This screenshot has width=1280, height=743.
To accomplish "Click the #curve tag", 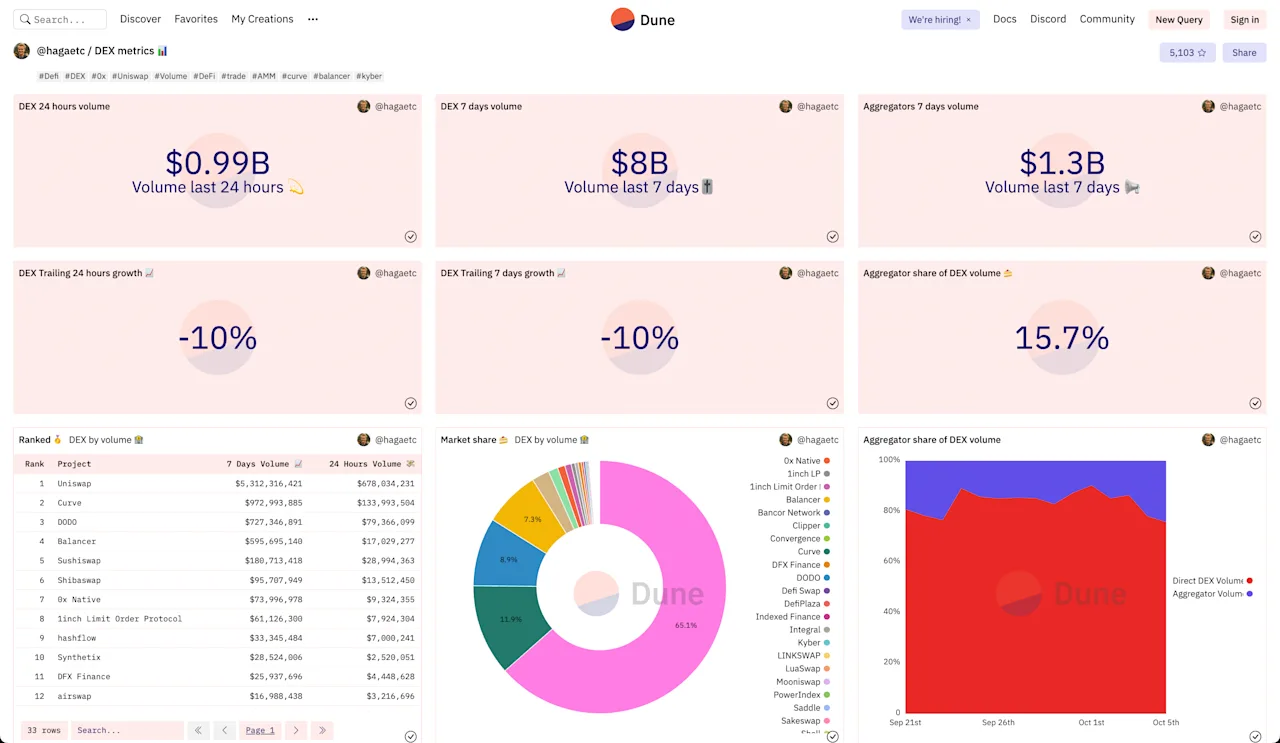I will [x=294, y=76].
